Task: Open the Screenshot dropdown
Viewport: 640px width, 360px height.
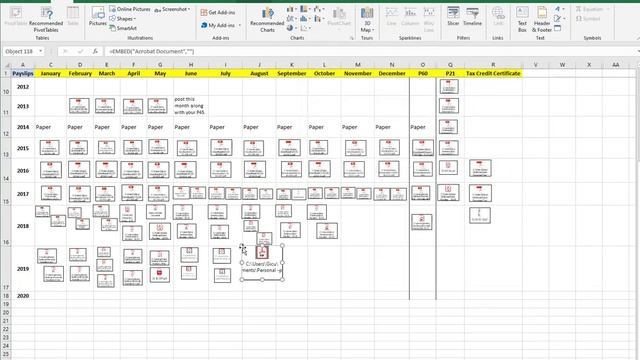Action: point(172,9)
